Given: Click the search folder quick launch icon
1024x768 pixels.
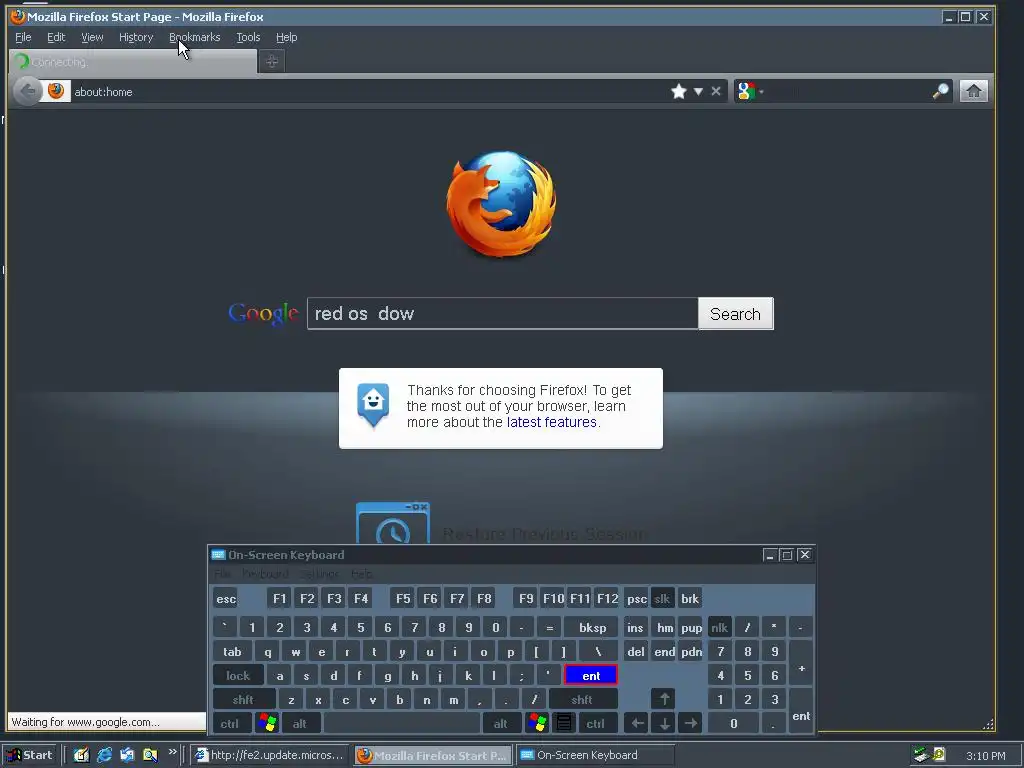Looking at the screenshot, I should 150,755.
